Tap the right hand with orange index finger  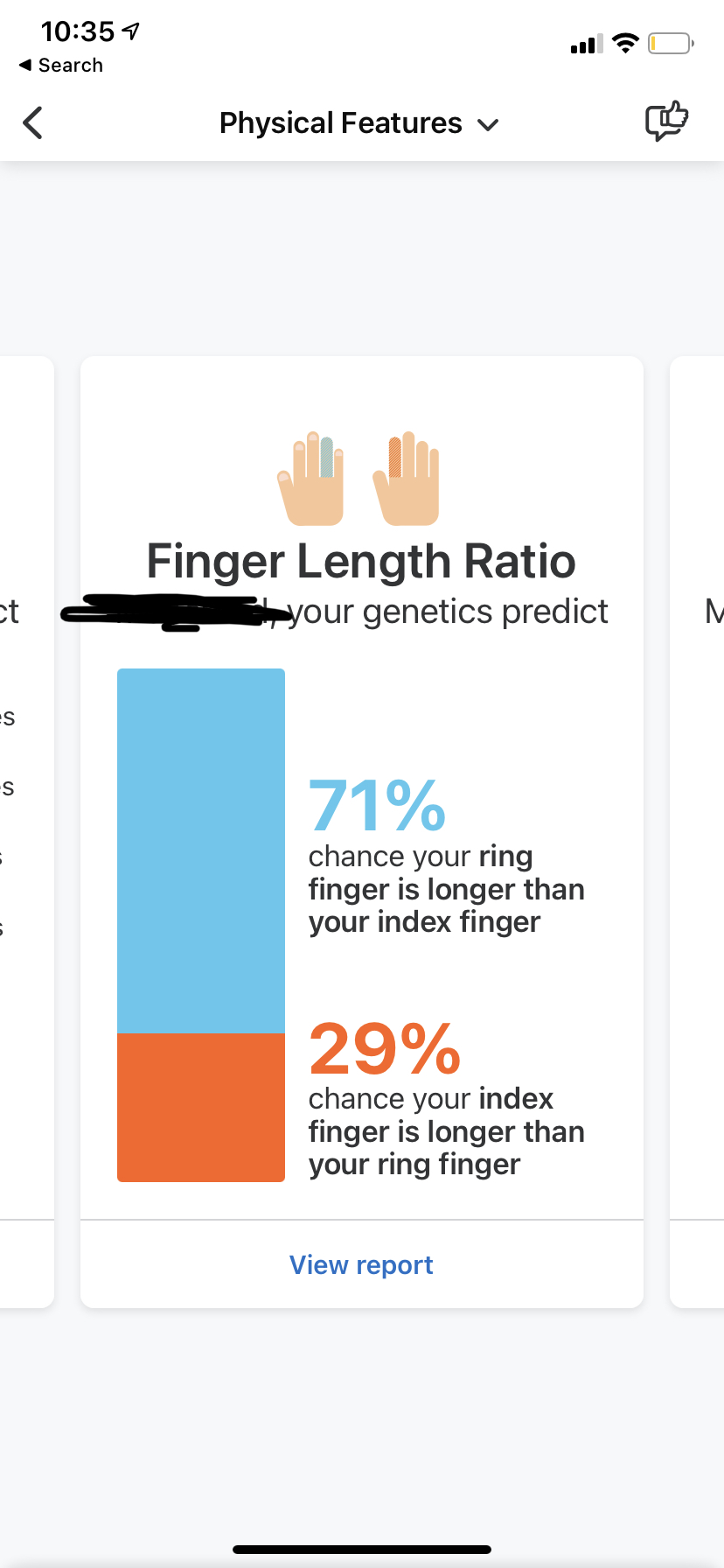point(406,479)
